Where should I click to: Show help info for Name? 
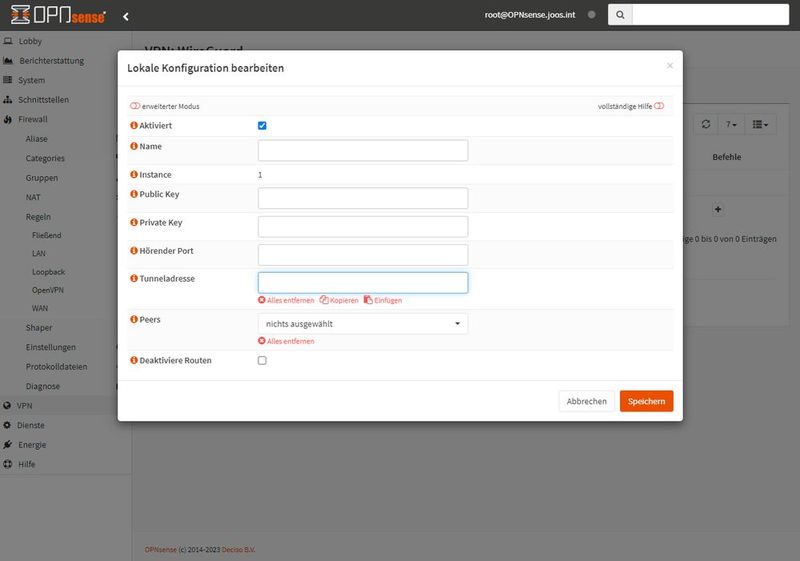[134, 146]
